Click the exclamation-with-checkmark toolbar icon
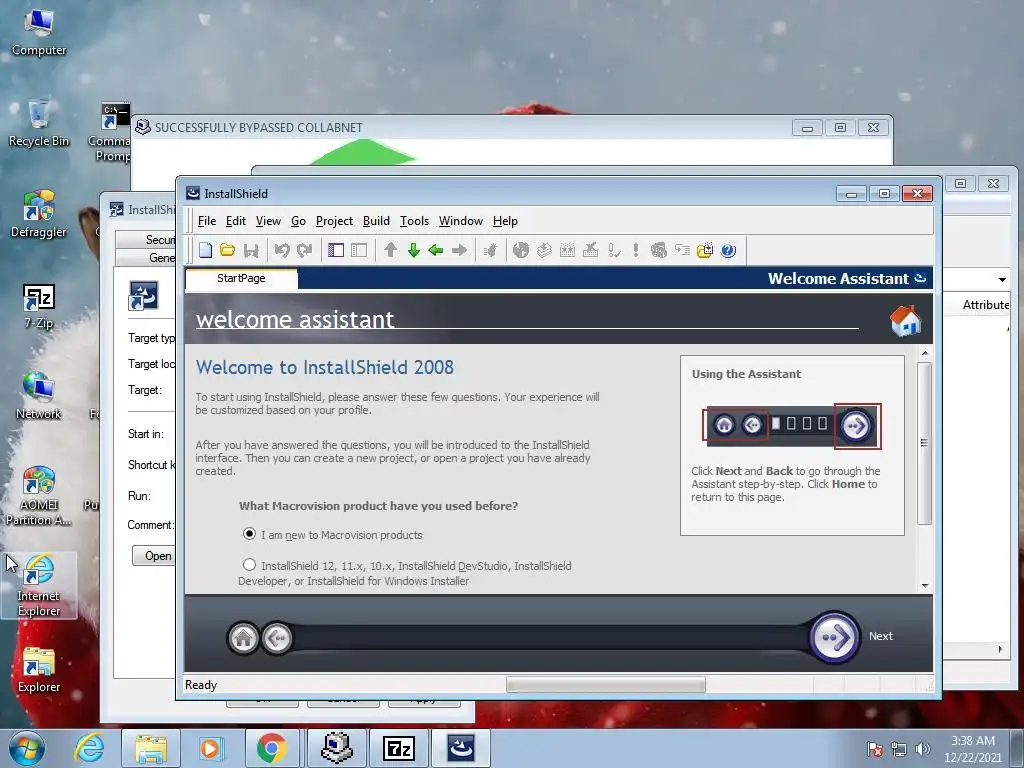The height and width of the screenshot is (768, 1024). tap(613, 250)
